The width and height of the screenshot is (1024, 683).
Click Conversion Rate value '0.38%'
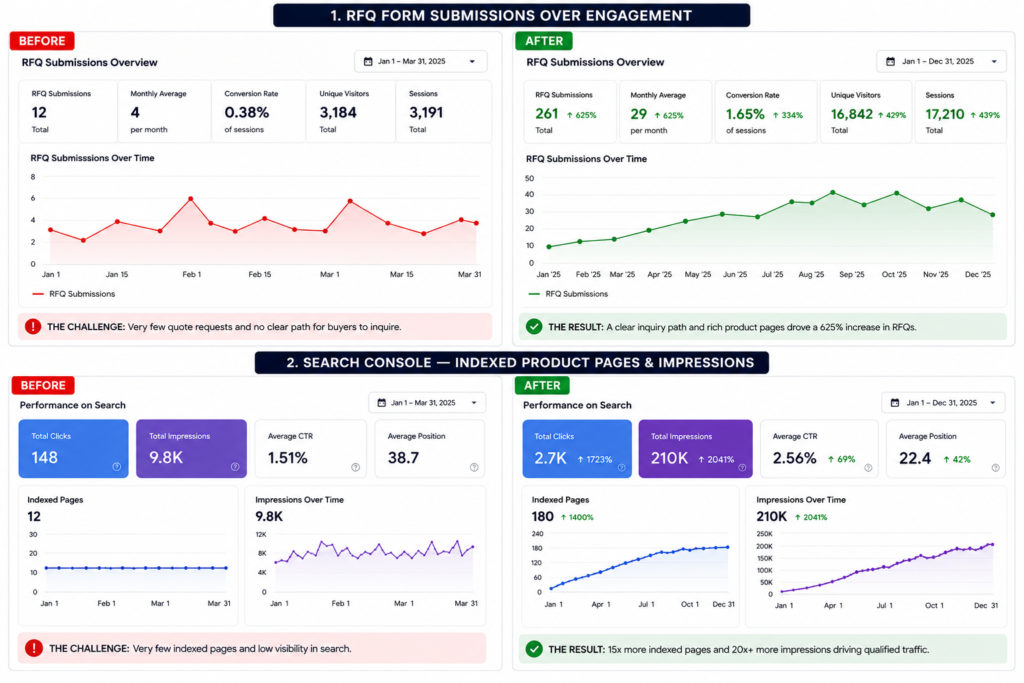pyautogui.click(x=247, y=112)
